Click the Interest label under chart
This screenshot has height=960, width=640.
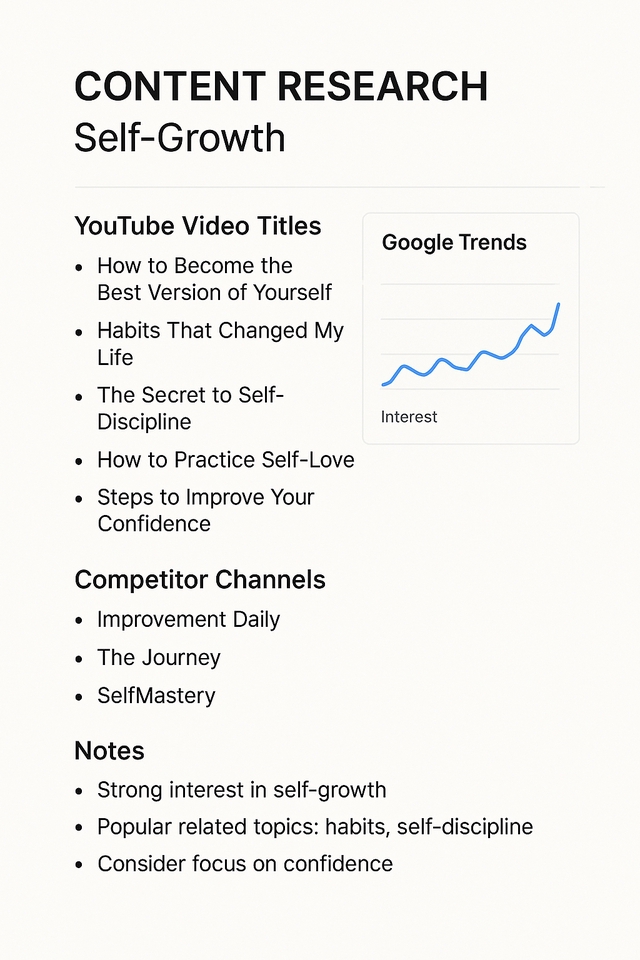[x=409, y=417]
